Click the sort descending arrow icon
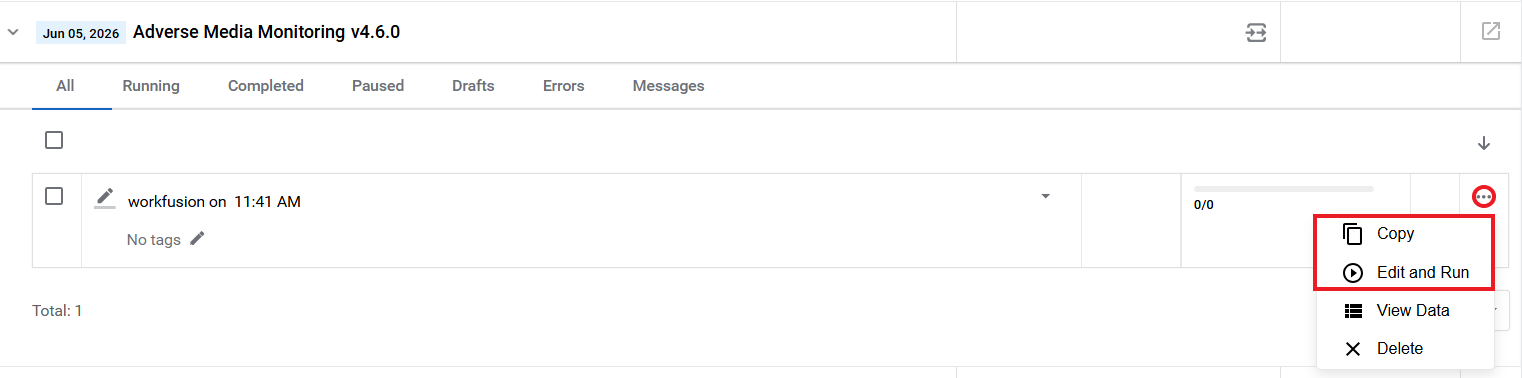The height and width of the screenshot is (378, 1522). (1484, 143)
